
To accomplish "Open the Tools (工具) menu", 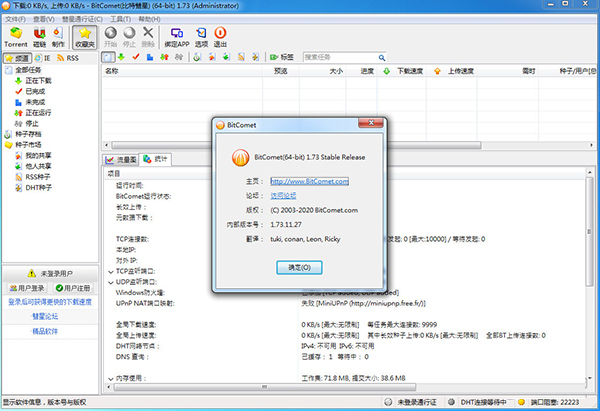I will click(119, 19).
